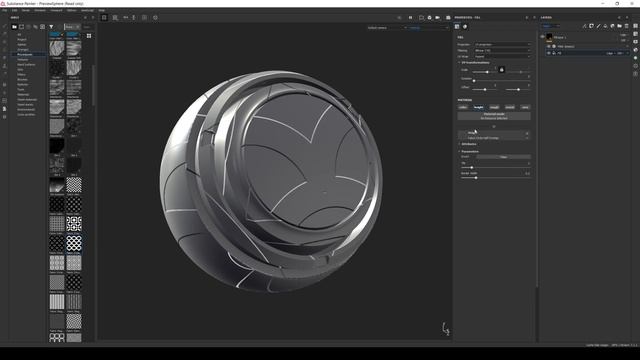Click the material sphere icon in Properties panel
The image size is (640, 360).
click(x=465, y=27)
